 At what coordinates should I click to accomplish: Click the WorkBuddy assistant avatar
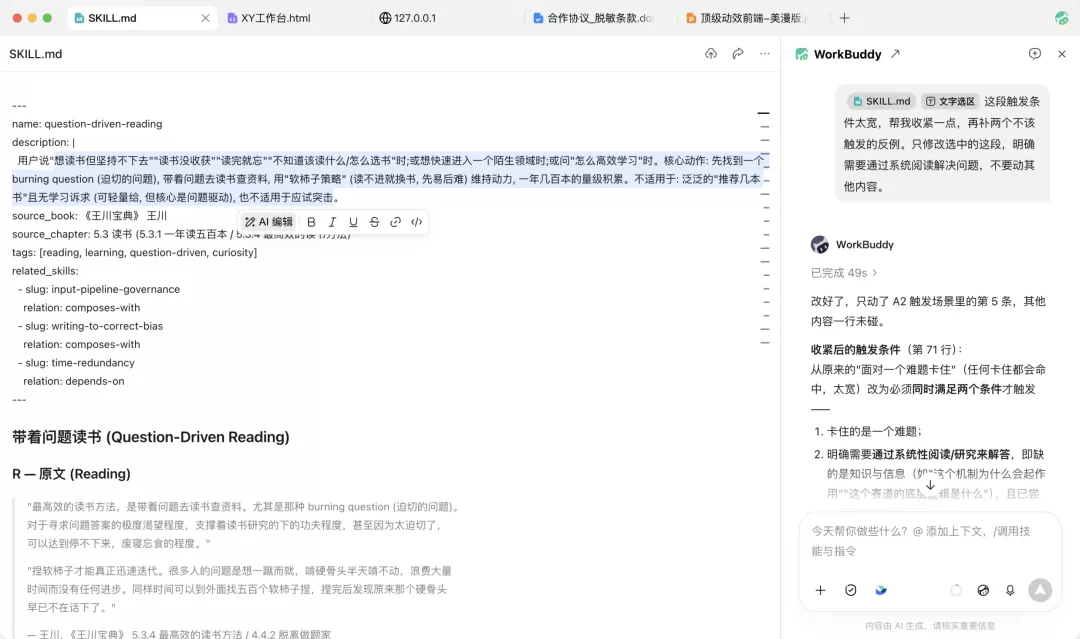pyautogui.click(x=820, y=244)
